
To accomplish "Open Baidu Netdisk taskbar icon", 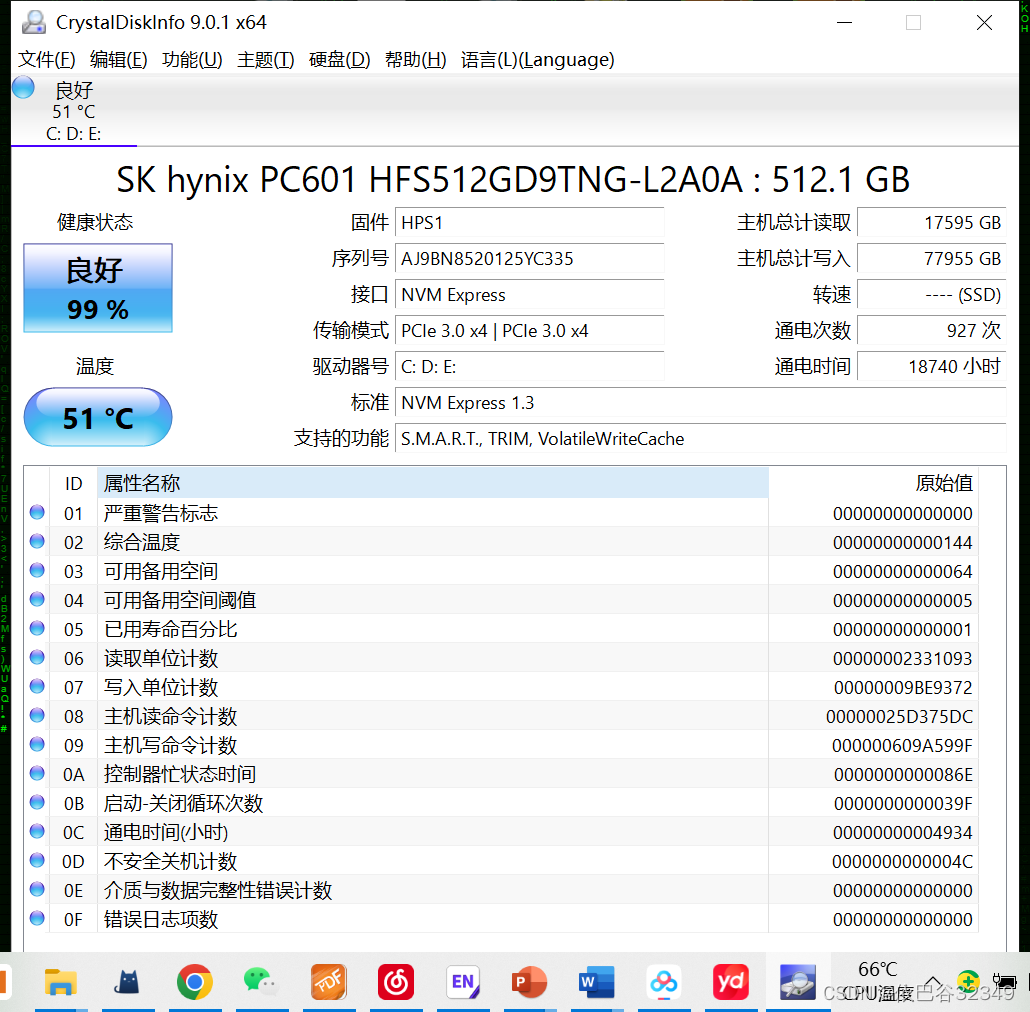I will pyautogui.click(x=663, y=982).
